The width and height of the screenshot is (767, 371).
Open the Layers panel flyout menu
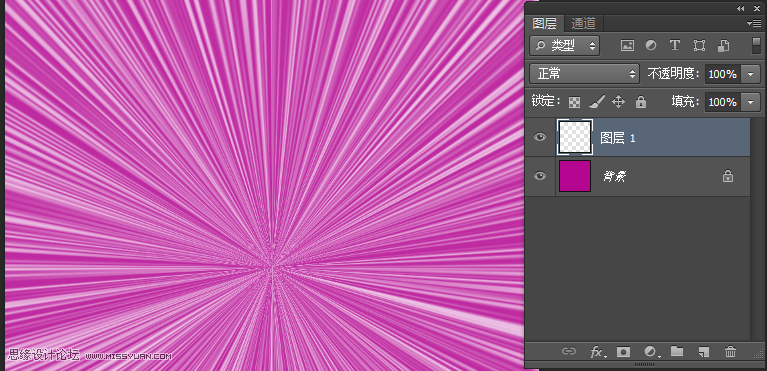coord(754,23)
